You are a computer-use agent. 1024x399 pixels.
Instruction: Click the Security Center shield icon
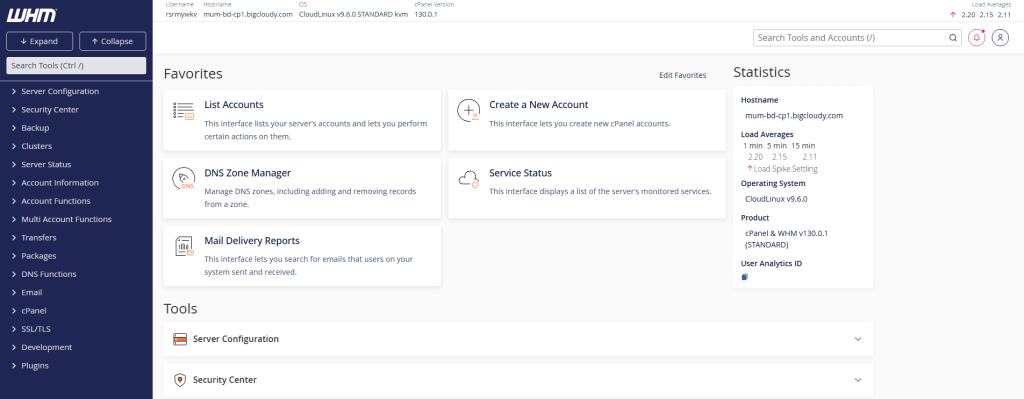pos(180,379)
